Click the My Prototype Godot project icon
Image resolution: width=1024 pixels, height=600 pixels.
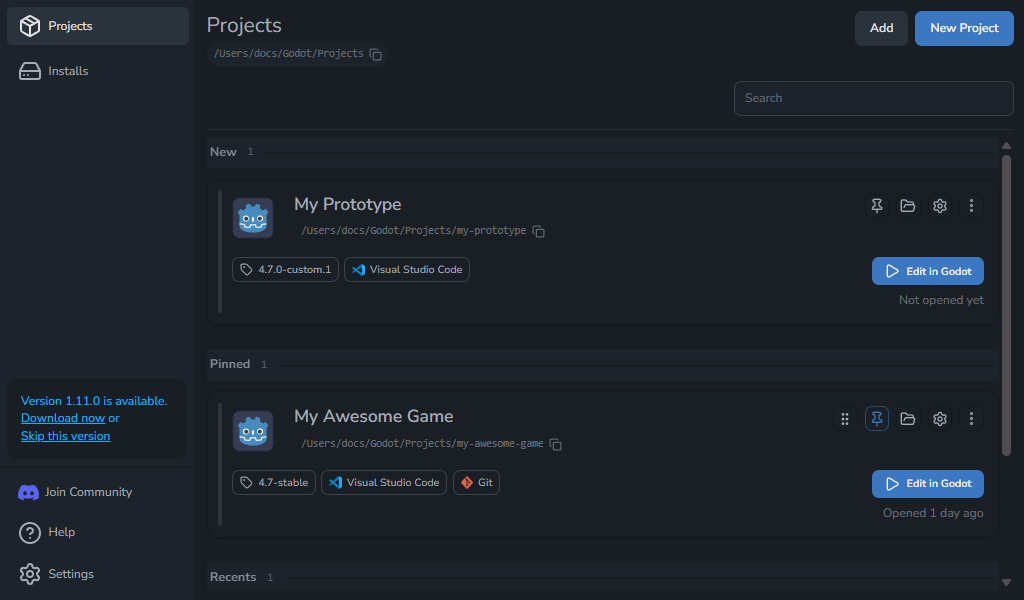pyautogui.click(x=253, y=218)
